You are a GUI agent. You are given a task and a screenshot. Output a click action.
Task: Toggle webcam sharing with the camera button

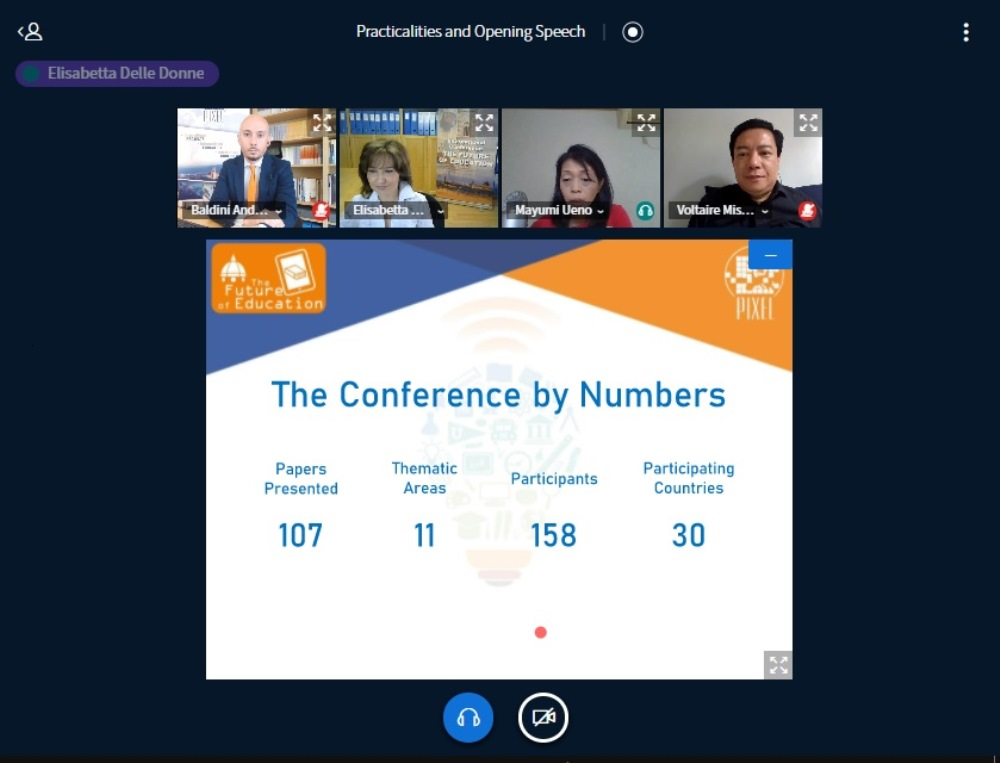tap(543, 718)
